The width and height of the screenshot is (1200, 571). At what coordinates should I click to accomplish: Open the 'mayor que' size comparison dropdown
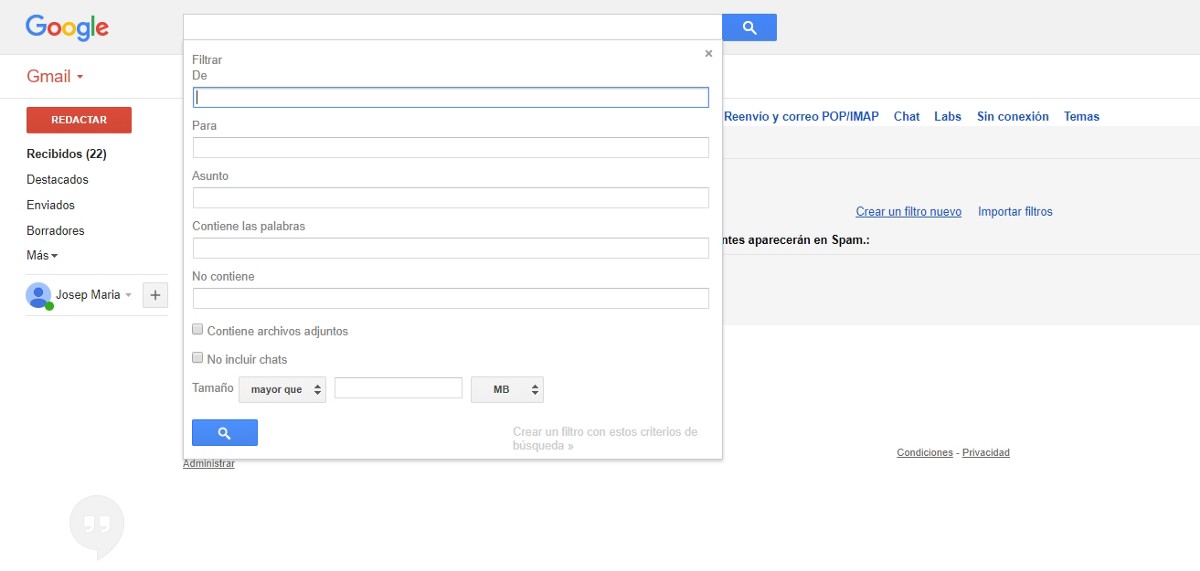(x=282, y=389)
